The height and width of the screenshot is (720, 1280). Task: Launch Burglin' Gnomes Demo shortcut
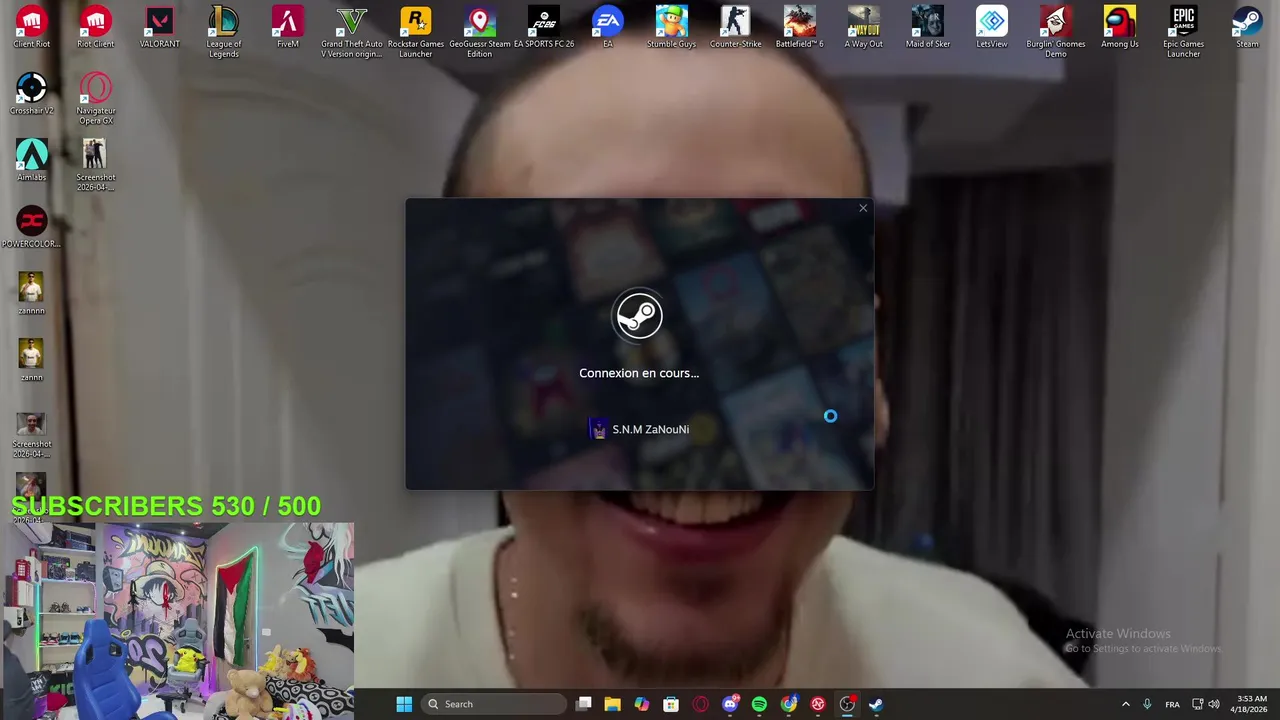[x=1055, y=32]
